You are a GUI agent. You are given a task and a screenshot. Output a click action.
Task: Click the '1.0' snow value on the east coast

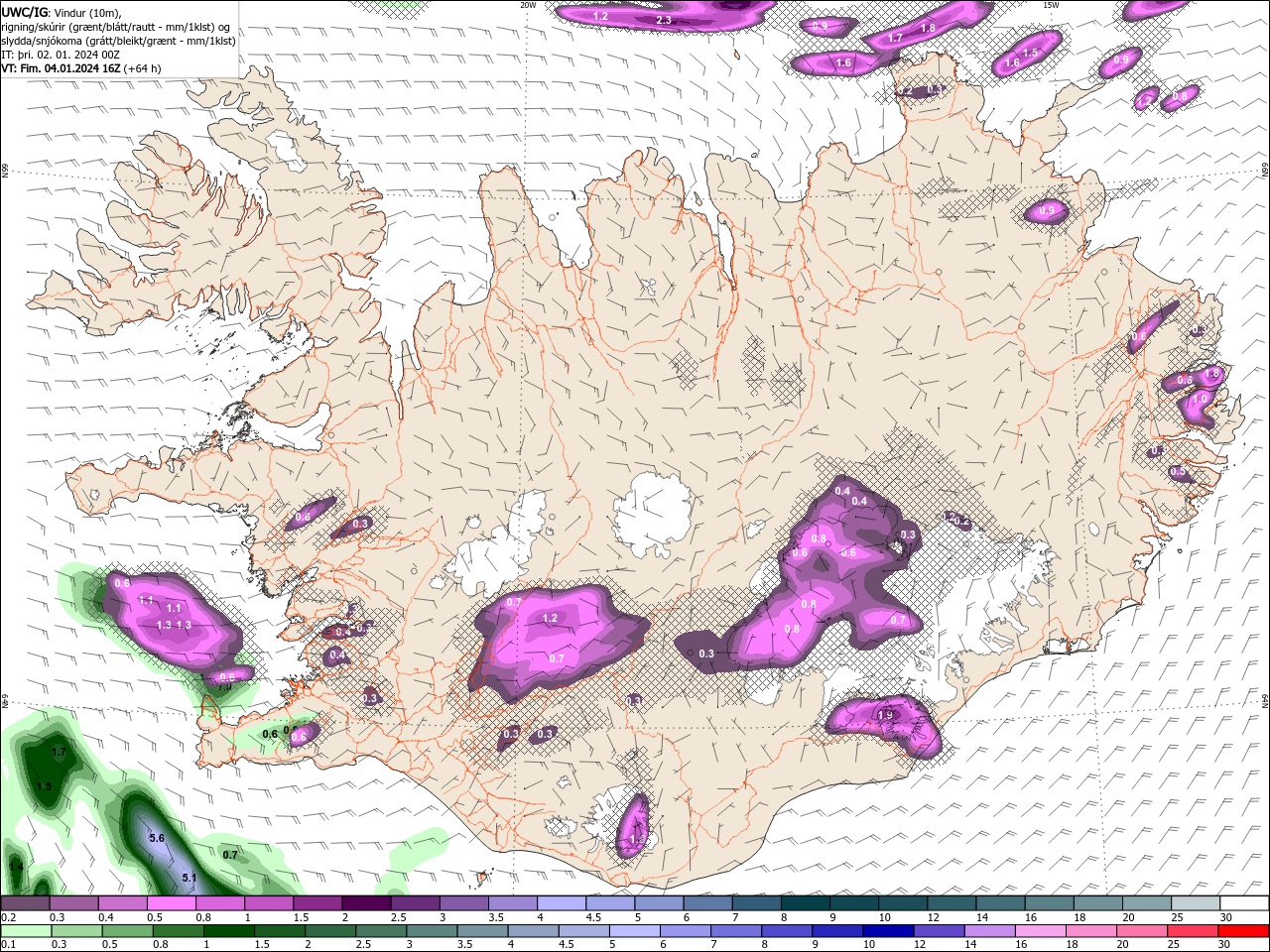tap(1201, 399)
